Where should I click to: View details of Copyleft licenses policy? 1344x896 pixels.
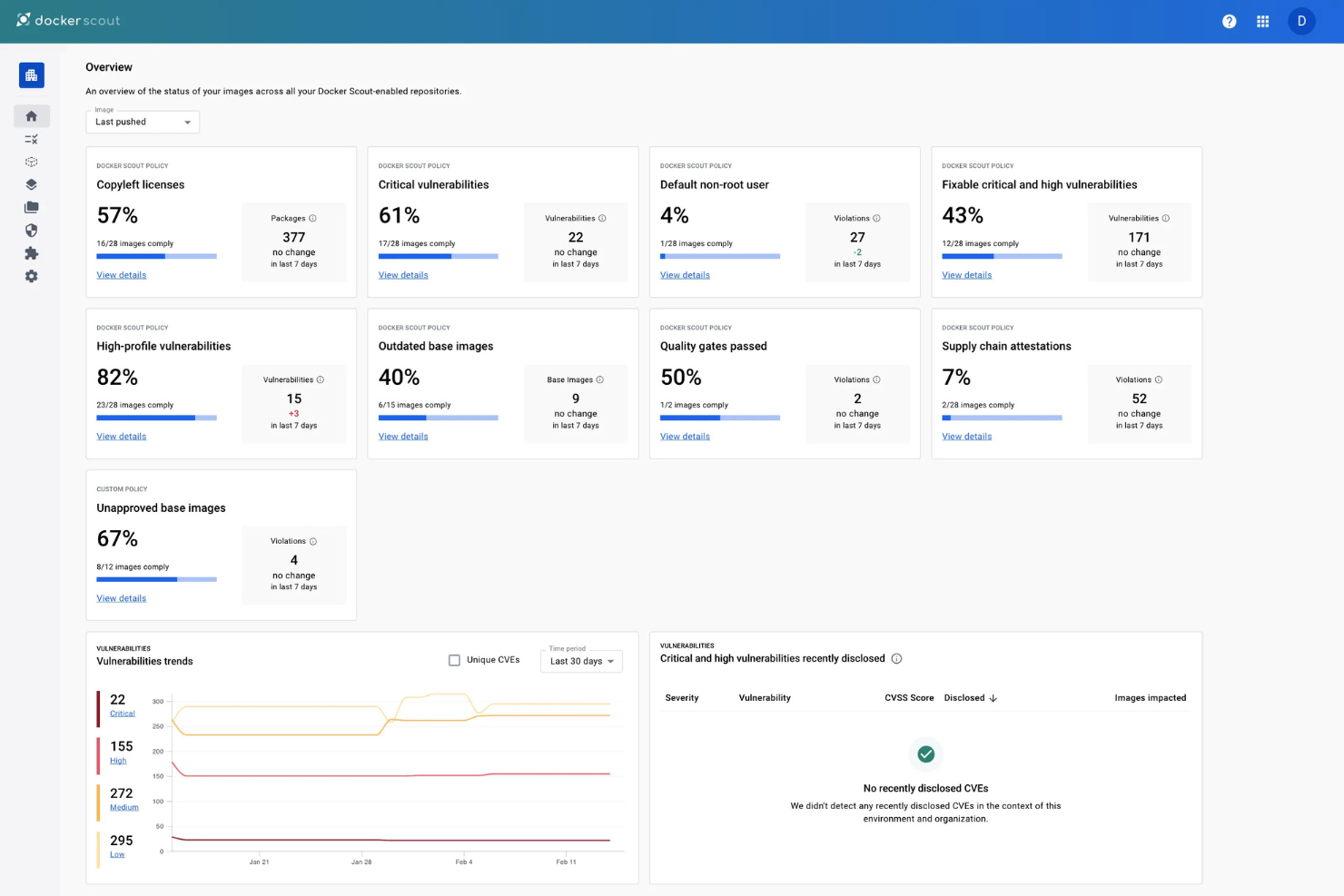121,275
